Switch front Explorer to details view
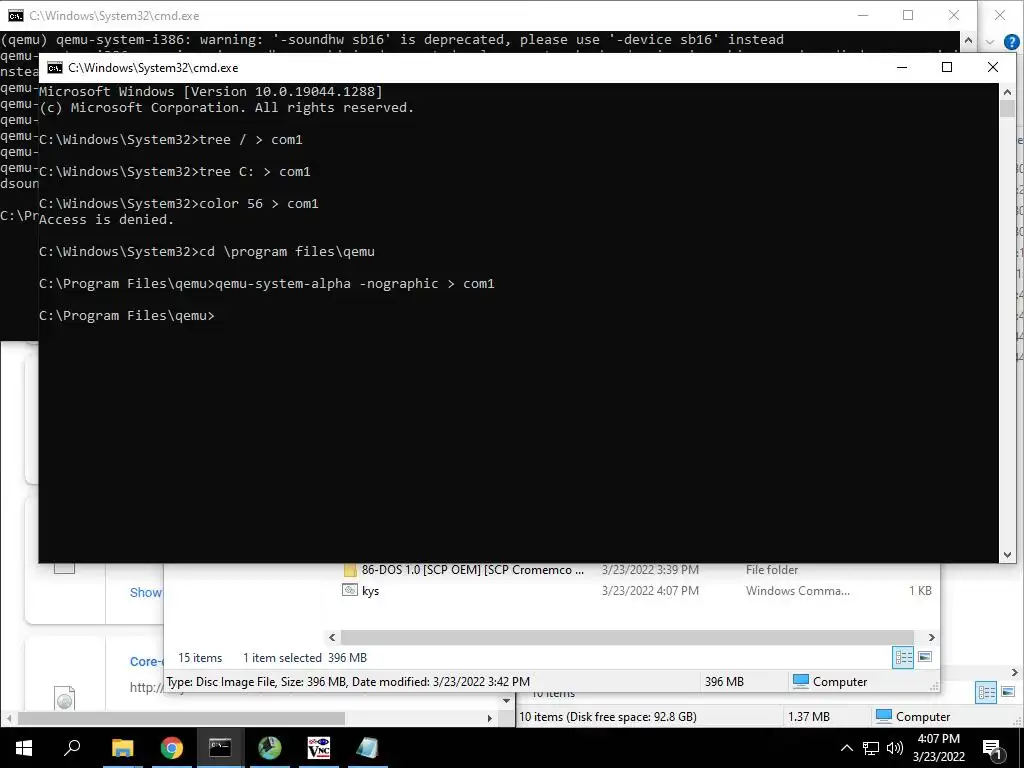 [x=903, y=657]
